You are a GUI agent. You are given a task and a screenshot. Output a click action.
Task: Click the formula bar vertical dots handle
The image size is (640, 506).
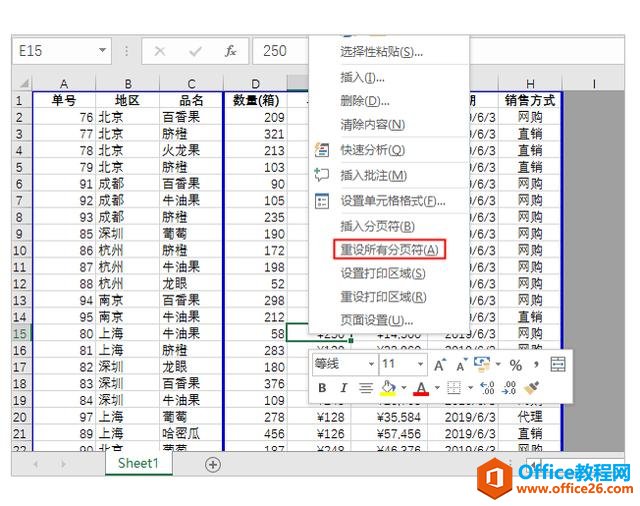click(x=127, y=51)
